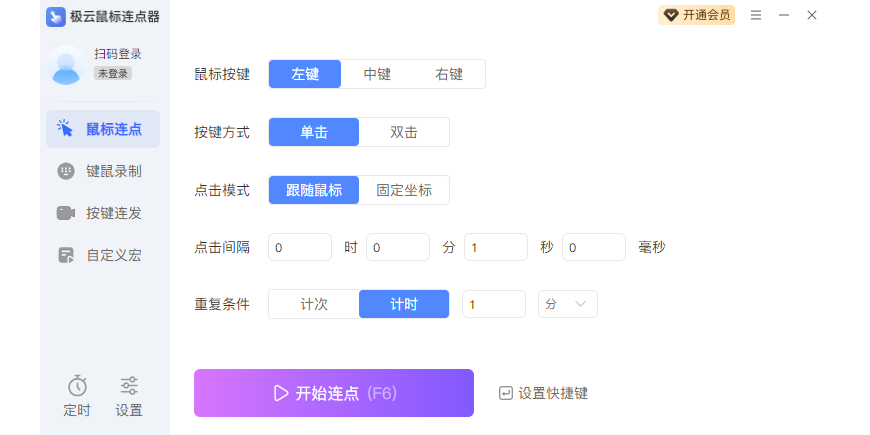Open the 定时 timer icon
870x435 pixels.
click(x=77, y=386)
